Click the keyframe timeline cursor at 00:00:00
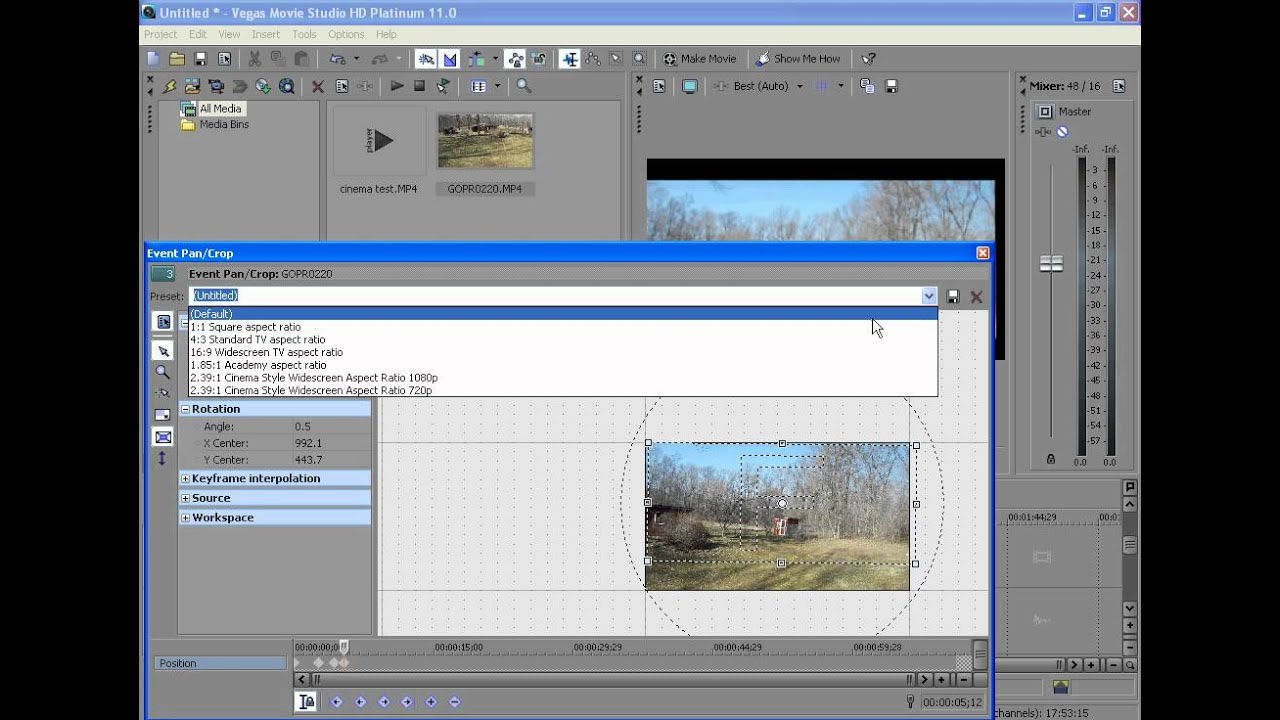The height and width of the screenshot is (720, 1280). coord(343,647)
